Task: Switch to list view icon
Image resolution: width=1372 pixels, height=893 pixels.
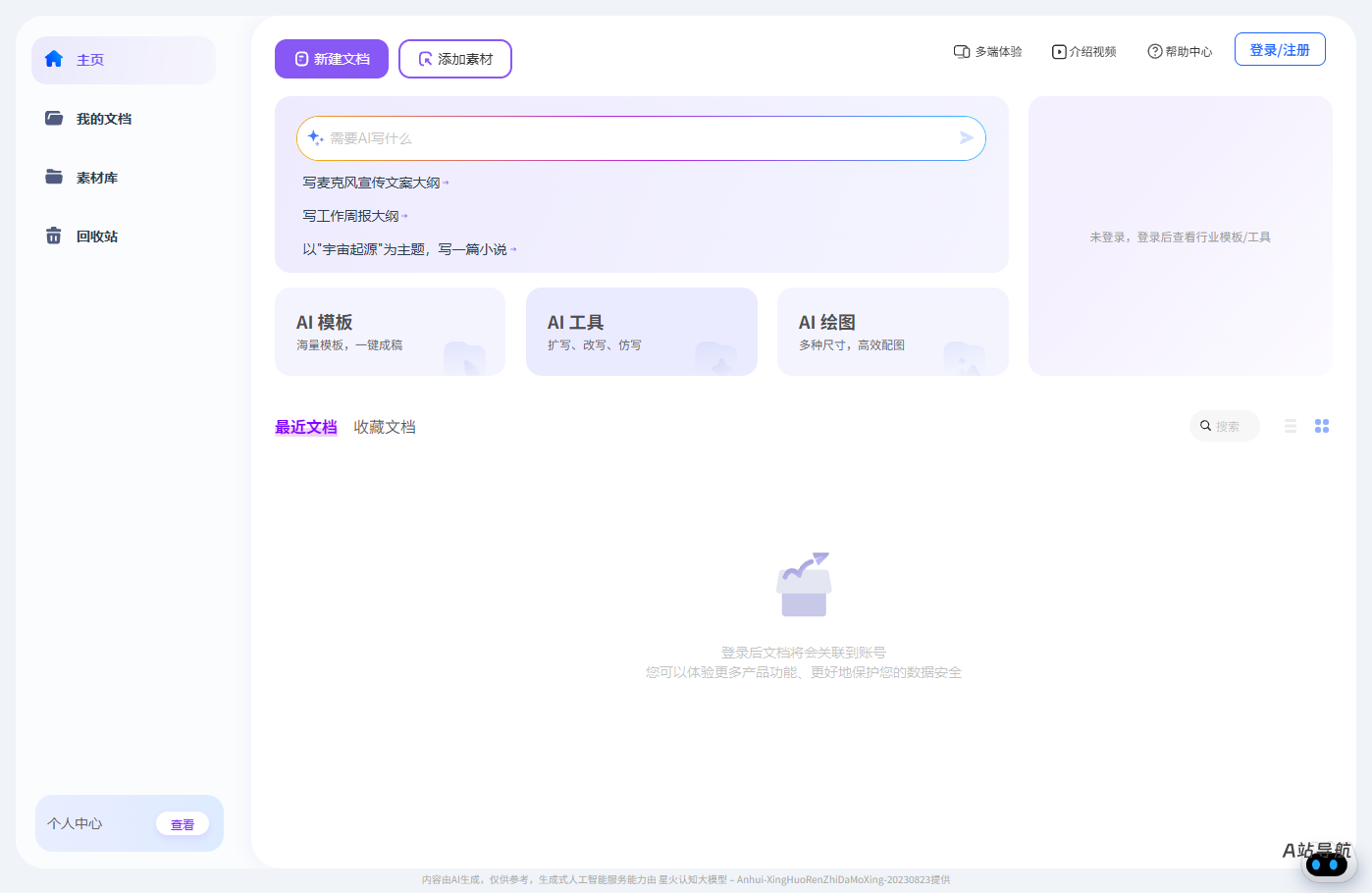Action: coord(1291,426)
